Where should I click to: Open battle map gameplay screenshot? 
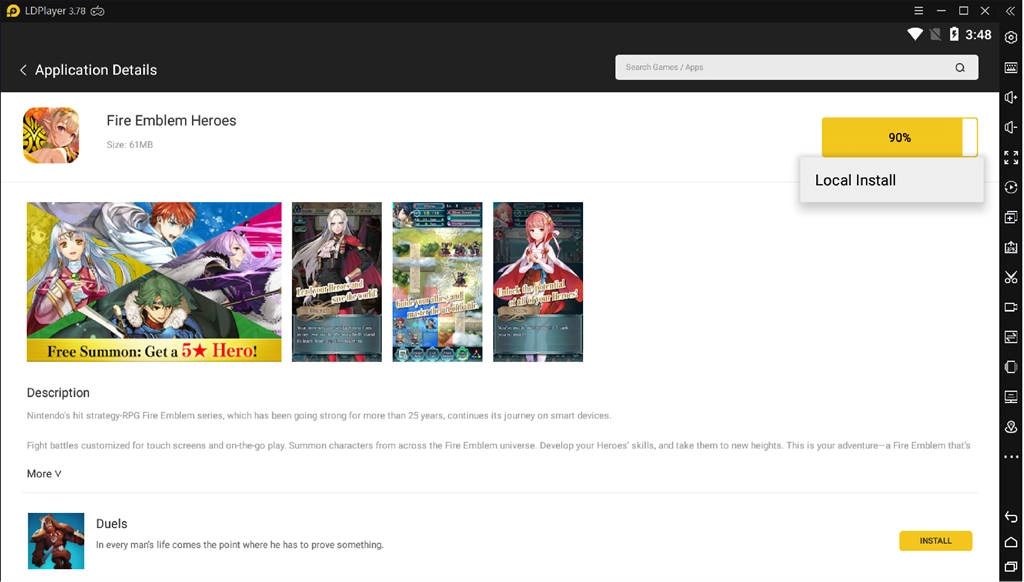(x=437, y=282)
